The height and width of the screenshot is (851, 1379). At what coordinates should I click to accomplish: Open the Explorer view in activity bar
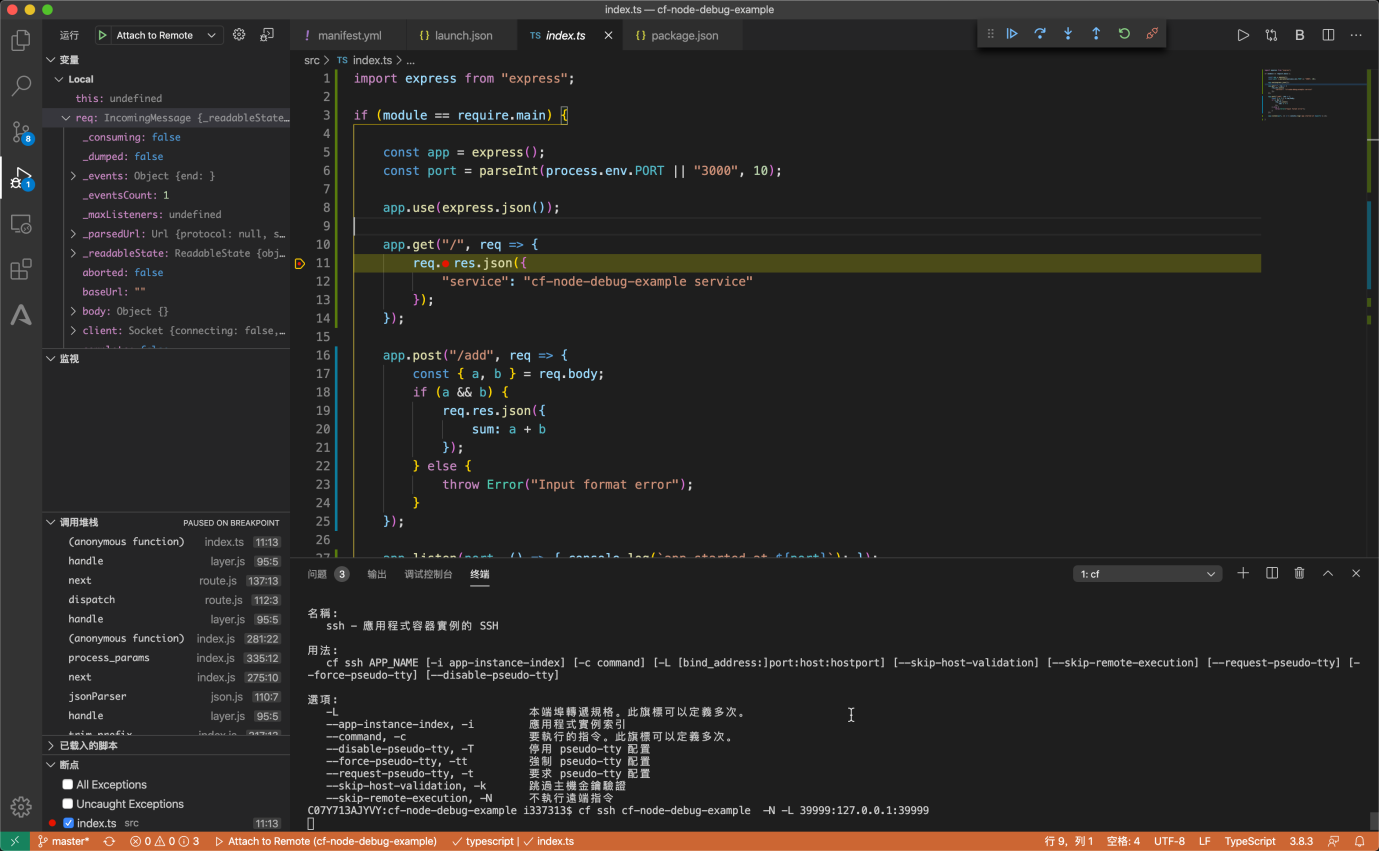coord(20,41)
